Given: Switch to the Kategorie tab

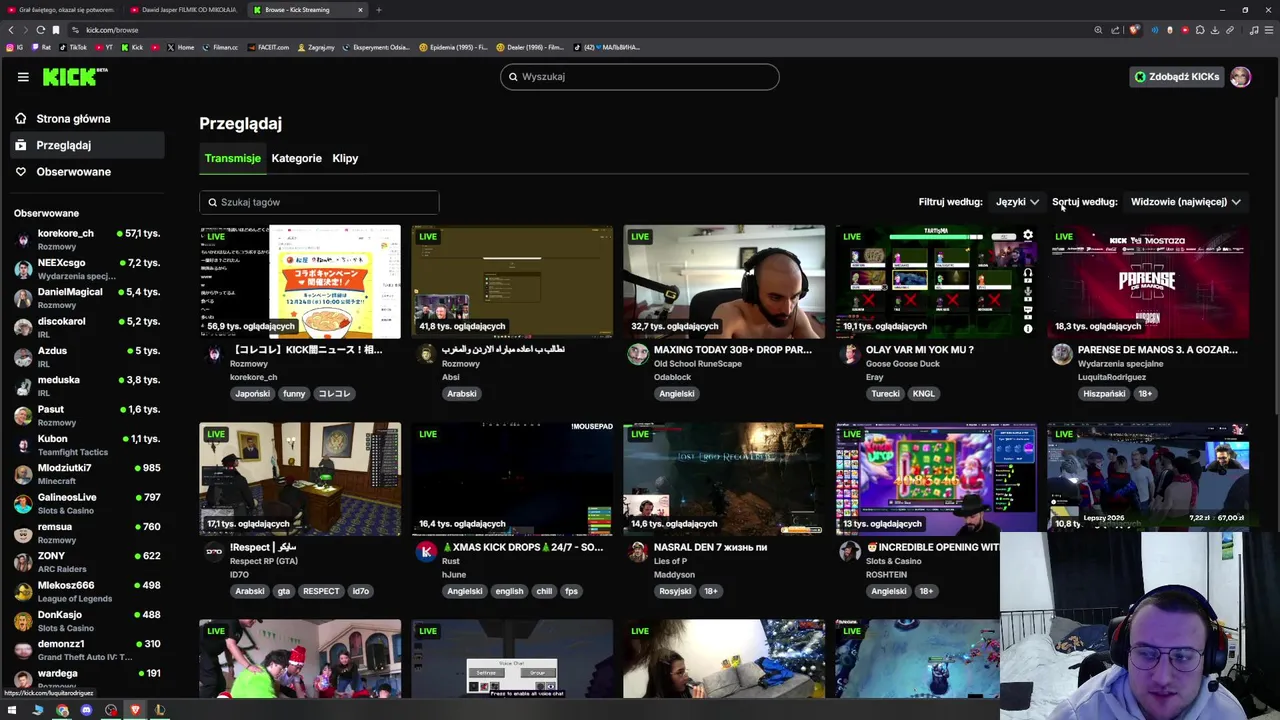Looking at the screenshot, I should (296, 158).
